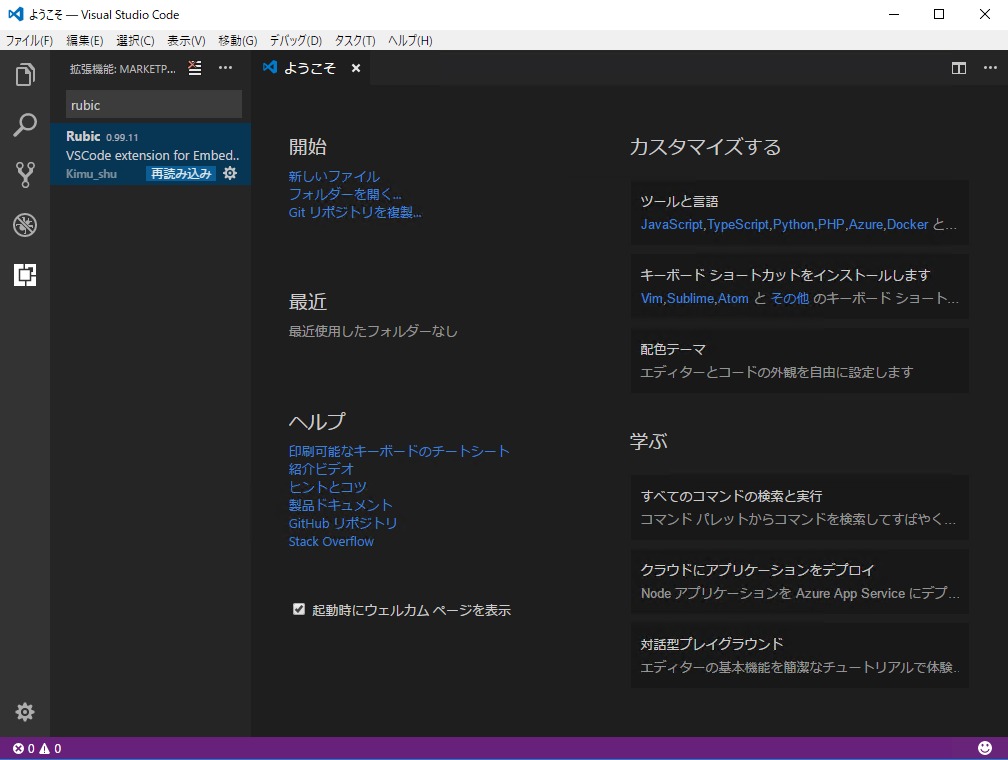Click the Sublime keymap link

pyautogui.click(x=690, y=298)
